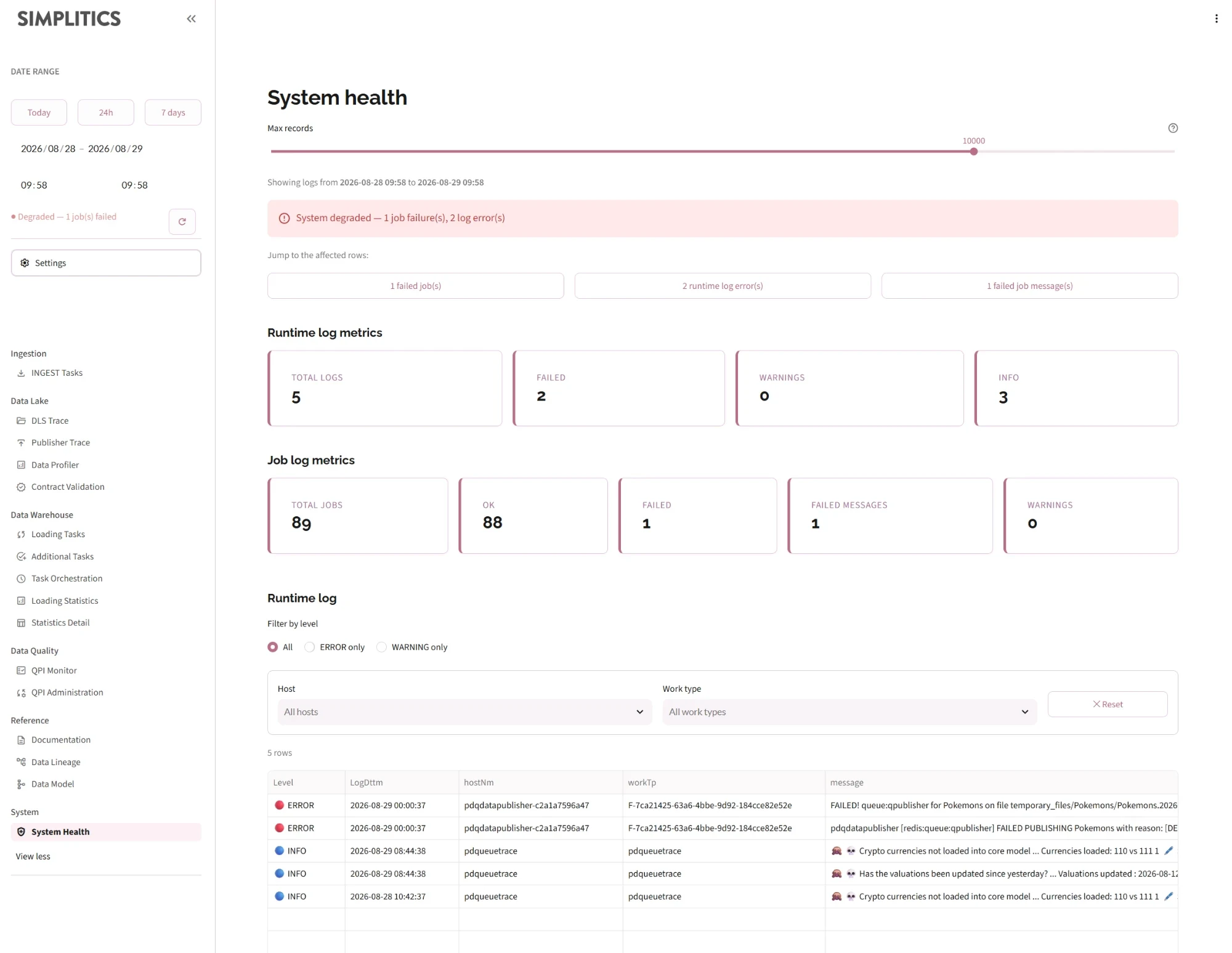Click the start date 2026/08/28 field
1232x953 pixels.
pyautogui.click(x=48, y=148)
